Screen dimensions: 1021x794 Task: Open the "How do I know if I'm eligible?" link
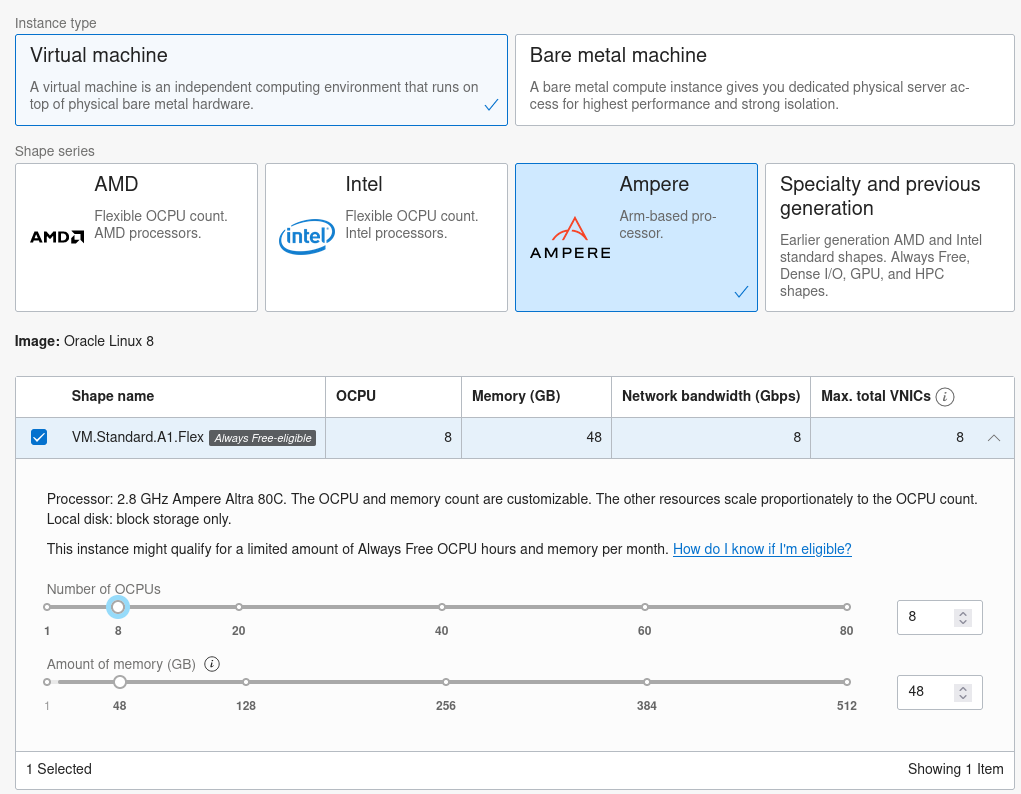[x=762, y=549]
